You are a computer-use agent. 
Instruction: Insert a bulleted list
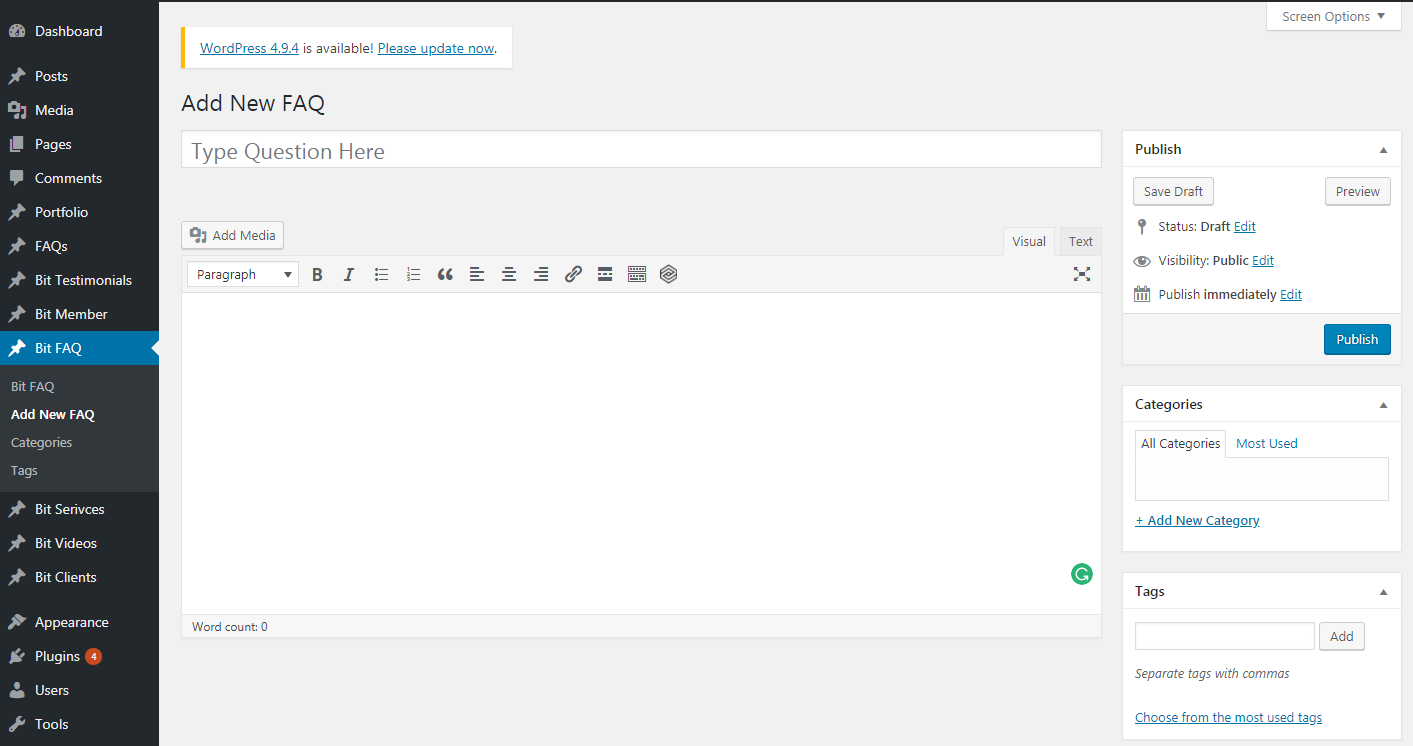tap(381, 274)
